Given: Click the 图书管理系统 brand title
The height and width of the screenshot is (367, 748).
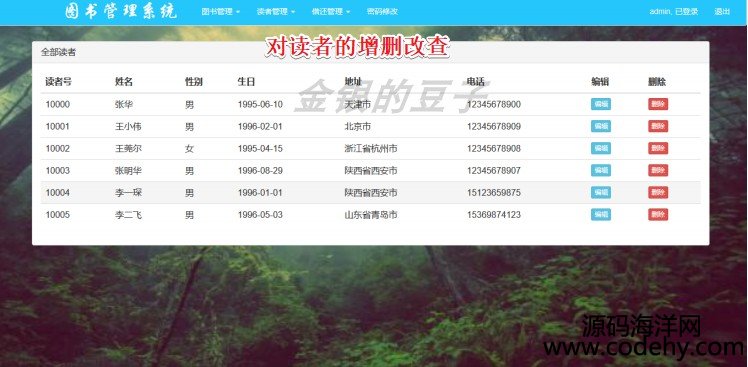Looking at the screenshot, I should pyautogui.click(x=121, y=11).
